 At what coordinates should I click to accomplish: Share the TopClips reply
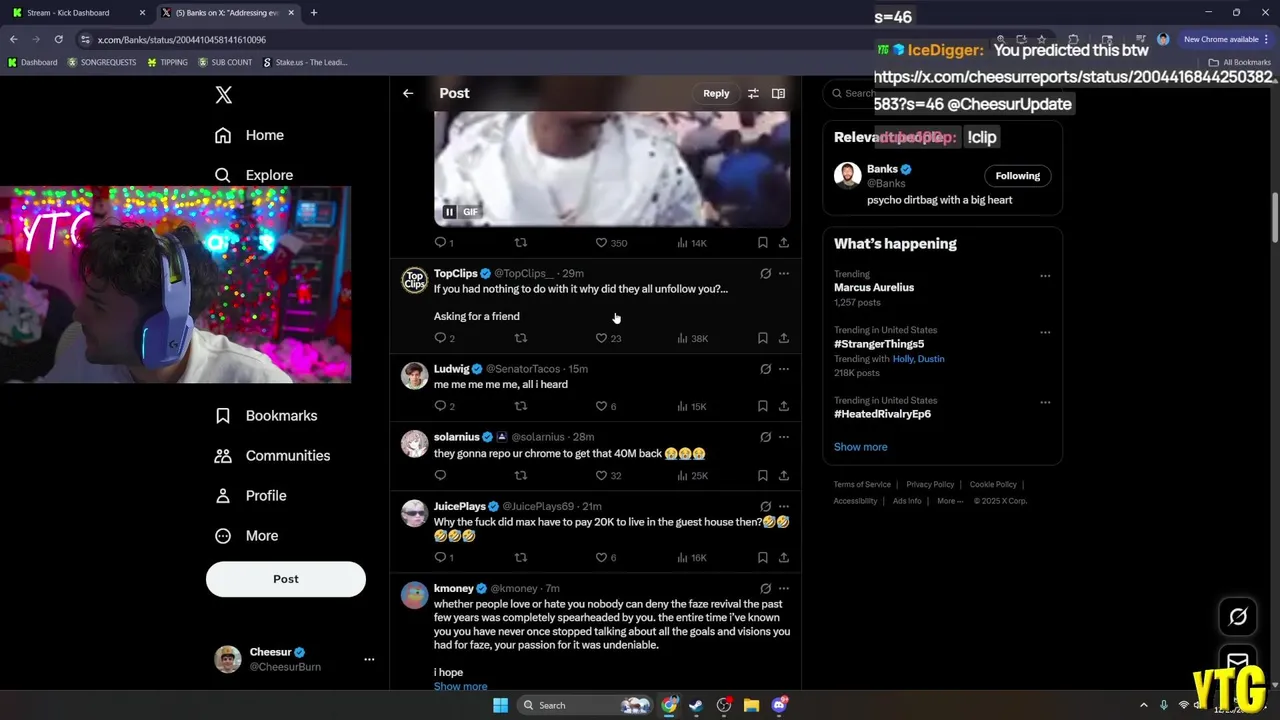click(784, 338)
